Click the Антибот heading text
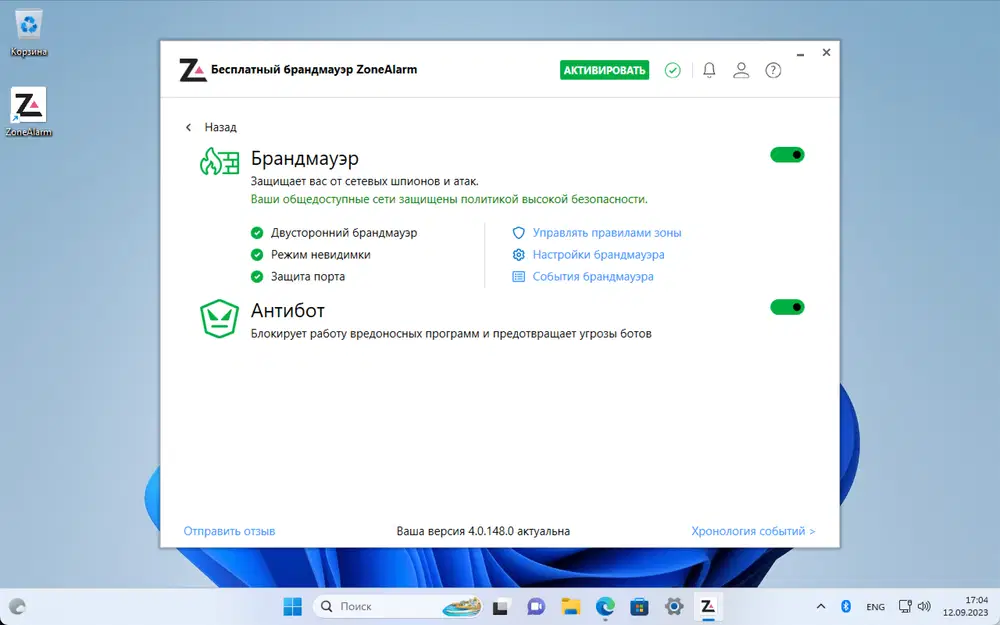Image resolution: width=1000 pixels, height=625 pixels. pyautogui.click(x=288, y=311)
